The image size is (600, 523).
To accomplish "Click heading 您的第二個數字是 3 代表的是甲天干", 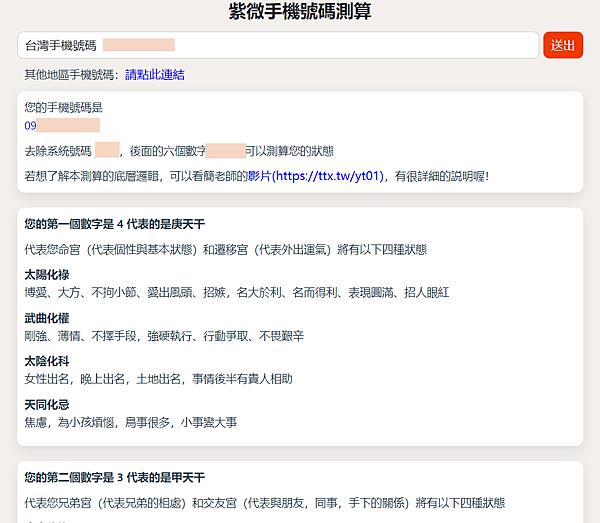I will [114, 477].
